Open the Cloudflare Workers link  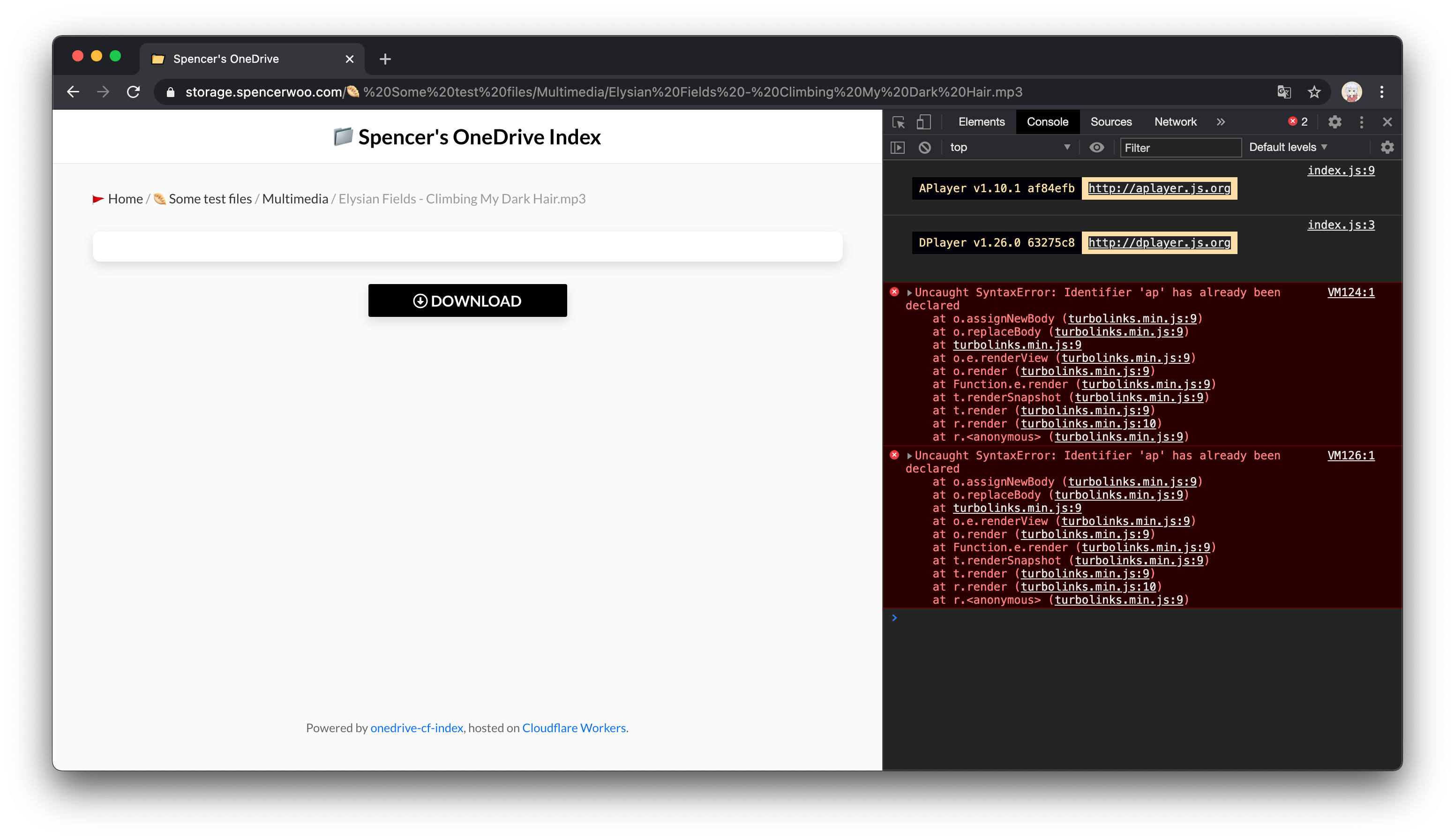(x=573, y=727)
